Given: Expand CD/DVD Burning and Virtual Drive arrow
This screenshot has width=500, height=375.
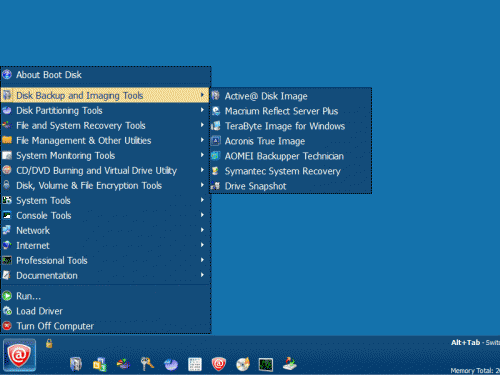Looking at the screenshot, I should (x=202, y=170).
